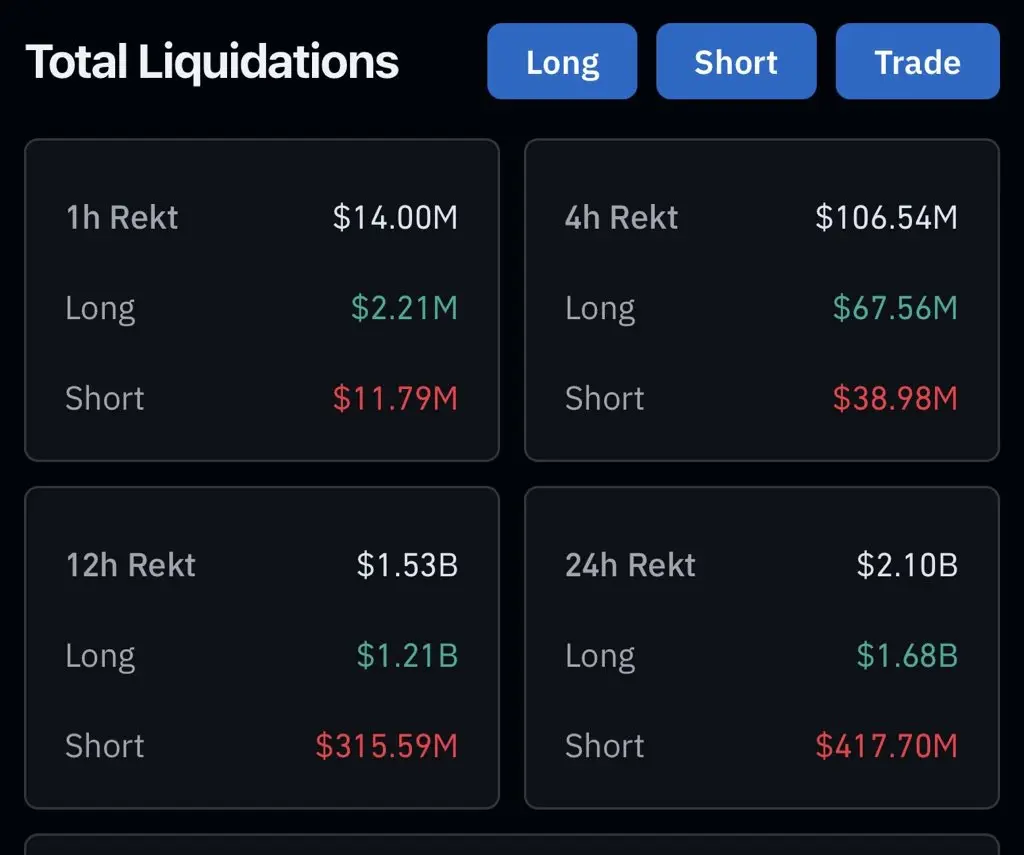Select the $315.59M short value

(x=386, y=746)
